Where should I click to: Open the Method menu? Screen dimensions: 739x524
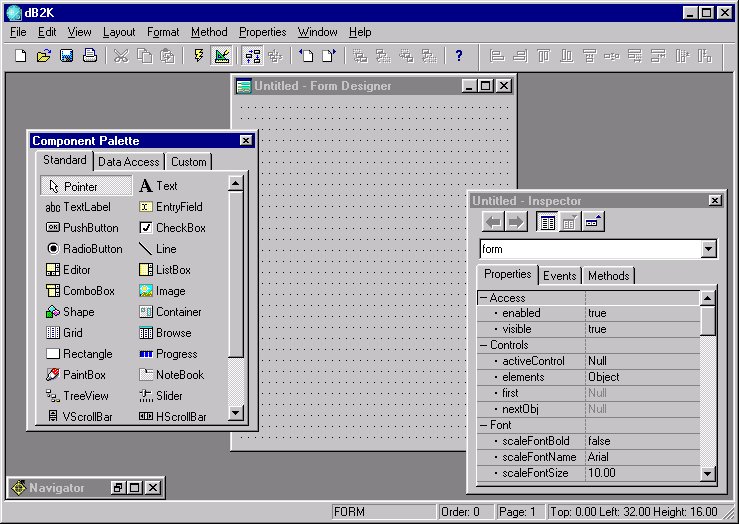point(209,32)
